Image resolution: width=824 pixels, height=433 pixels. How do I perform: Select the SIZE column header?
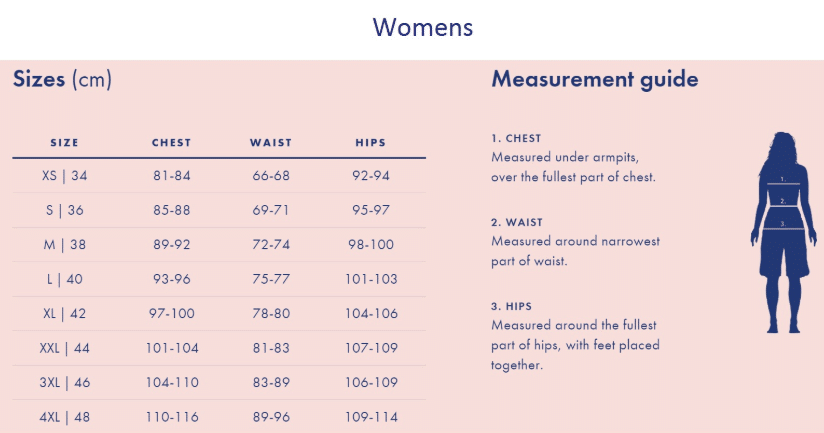(65, 142)
